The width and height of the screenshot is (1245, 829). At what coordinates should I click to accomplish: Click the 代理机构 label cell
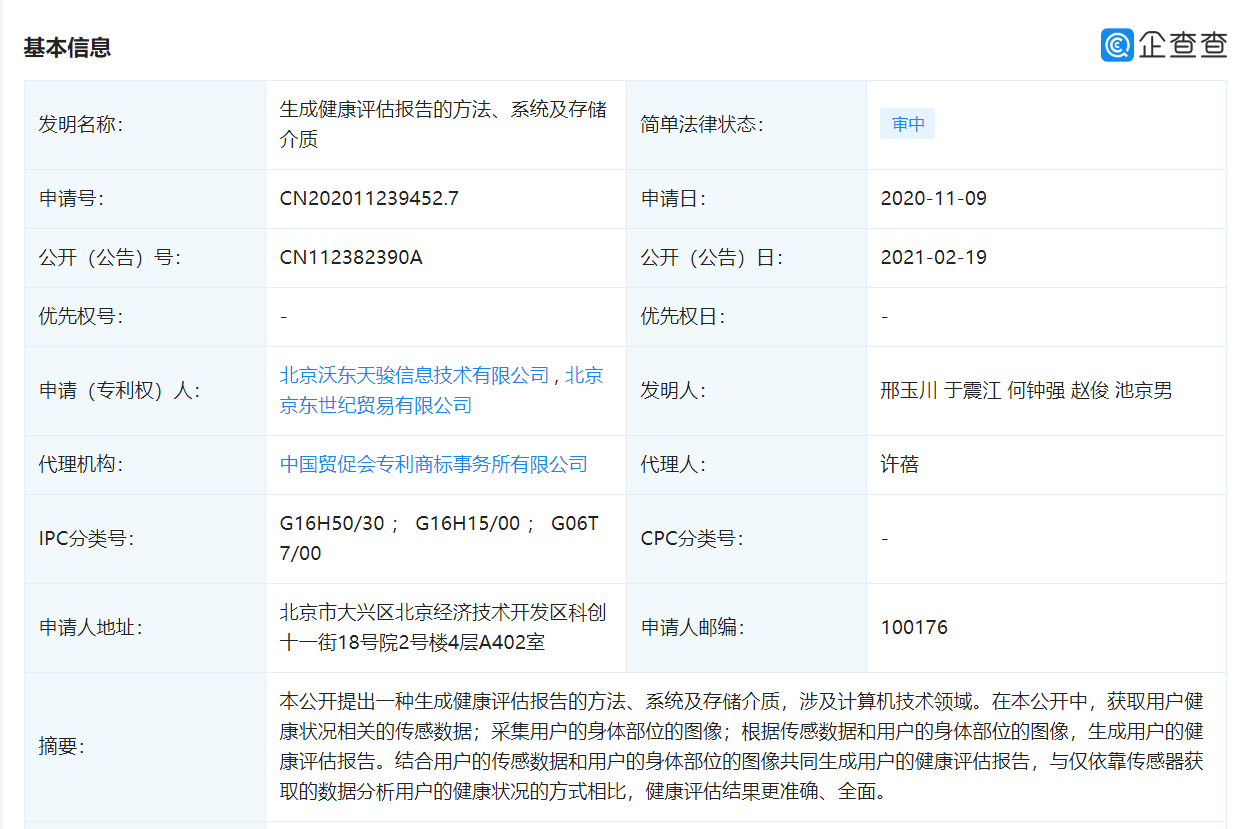coord(145,465)
